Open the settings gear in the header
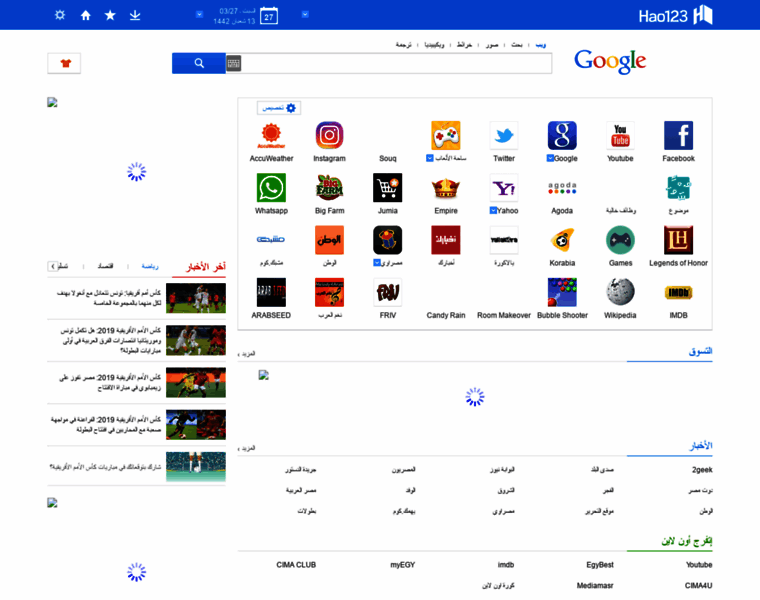 pos(60,15)
